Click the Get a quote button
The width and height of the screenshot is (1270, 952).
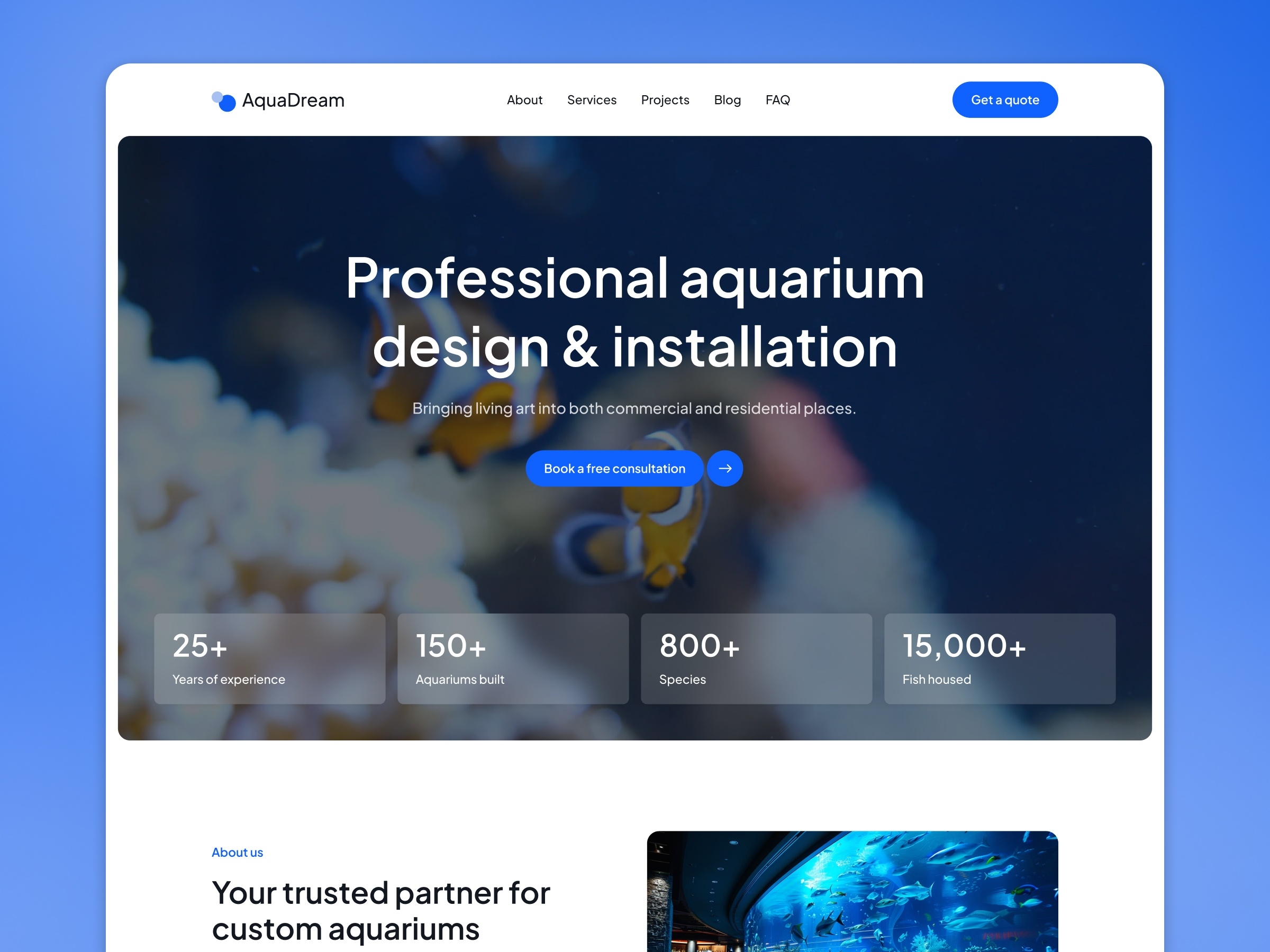(1004, 99)
